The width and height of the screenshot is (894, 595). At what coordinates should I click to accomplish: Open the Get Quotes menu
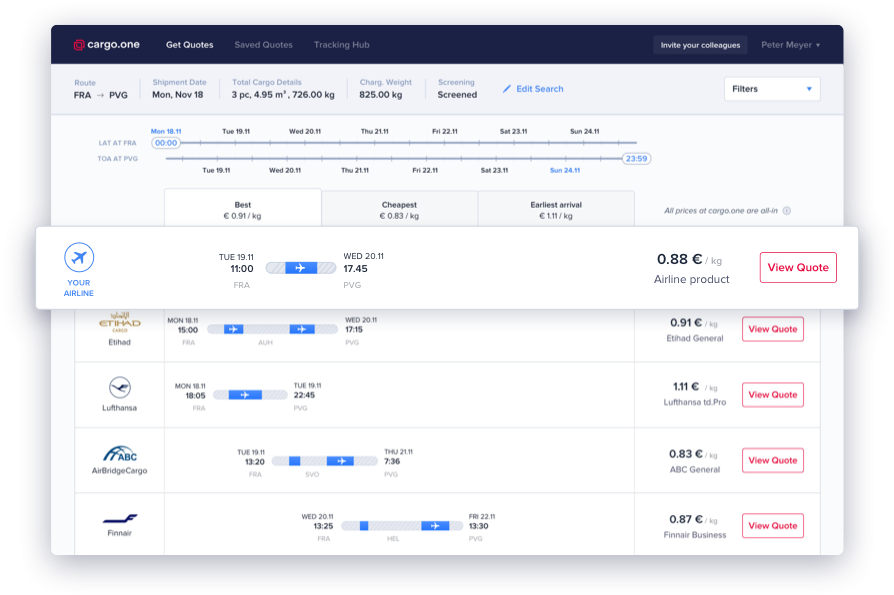(x=190, y=44)
